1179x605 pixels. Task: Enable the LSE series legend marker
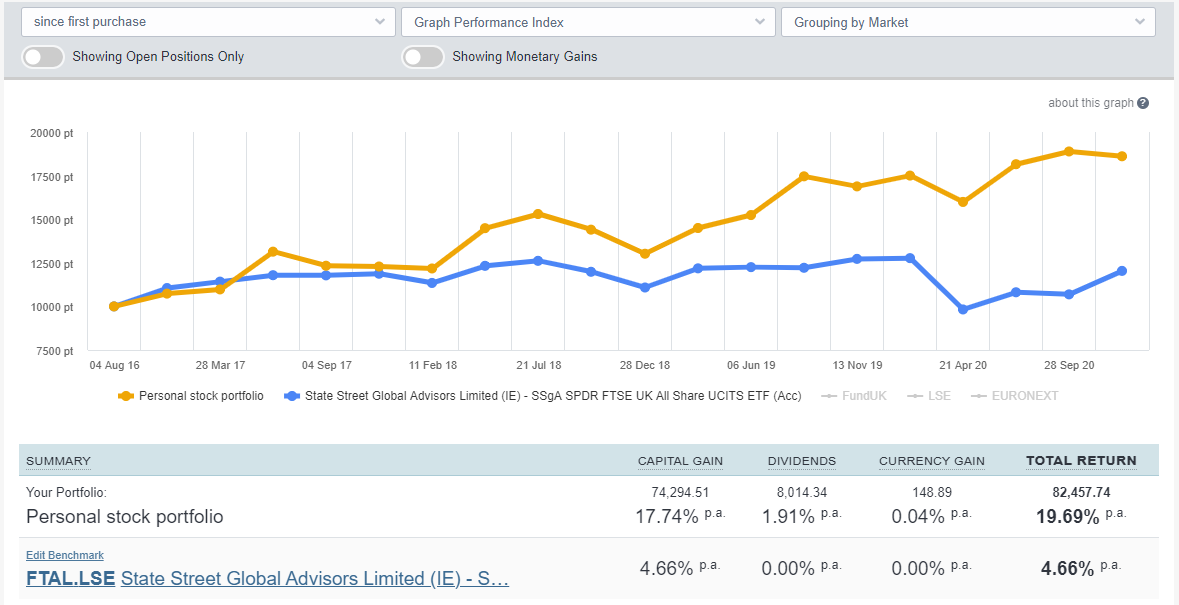[913, 395]
